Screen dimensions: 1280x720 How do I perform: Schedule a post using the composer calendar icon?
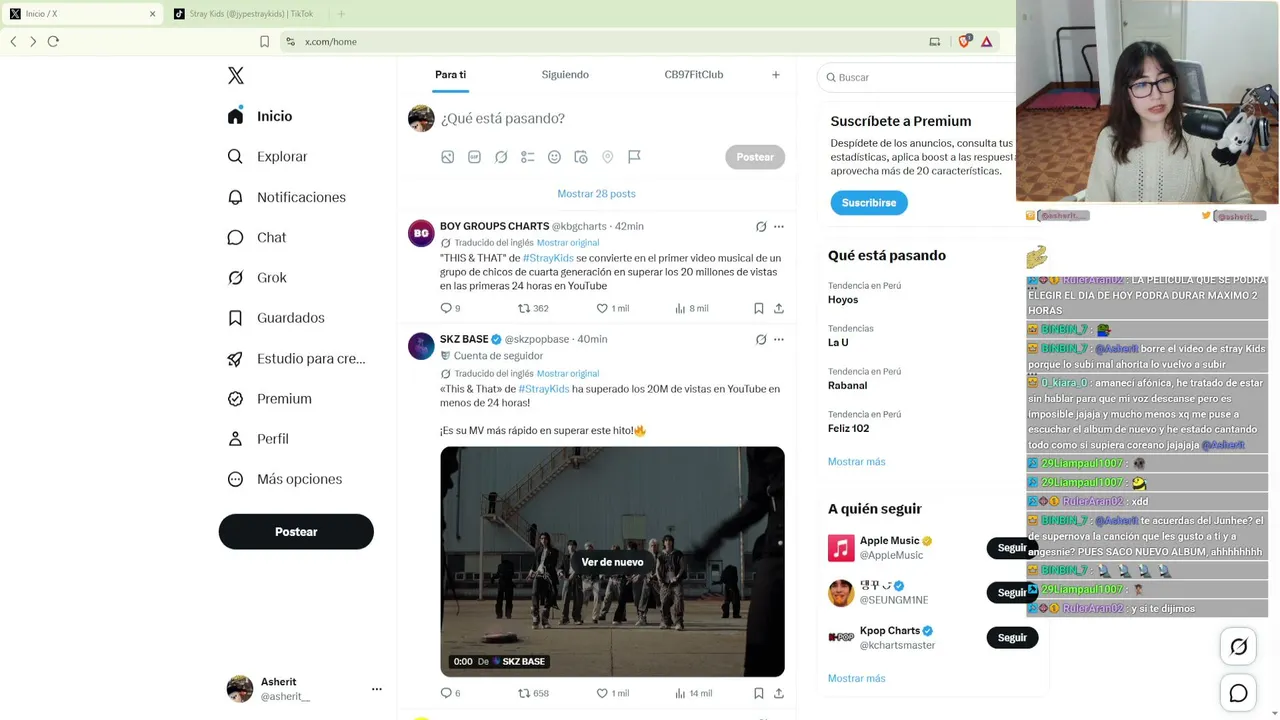(x=581, y=157)
